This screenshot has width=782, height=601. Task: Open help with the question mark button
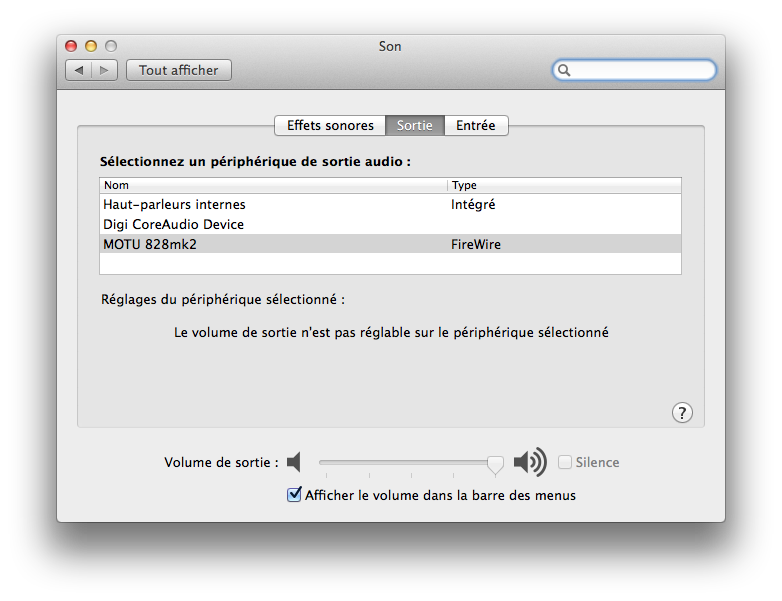[682, 412]
